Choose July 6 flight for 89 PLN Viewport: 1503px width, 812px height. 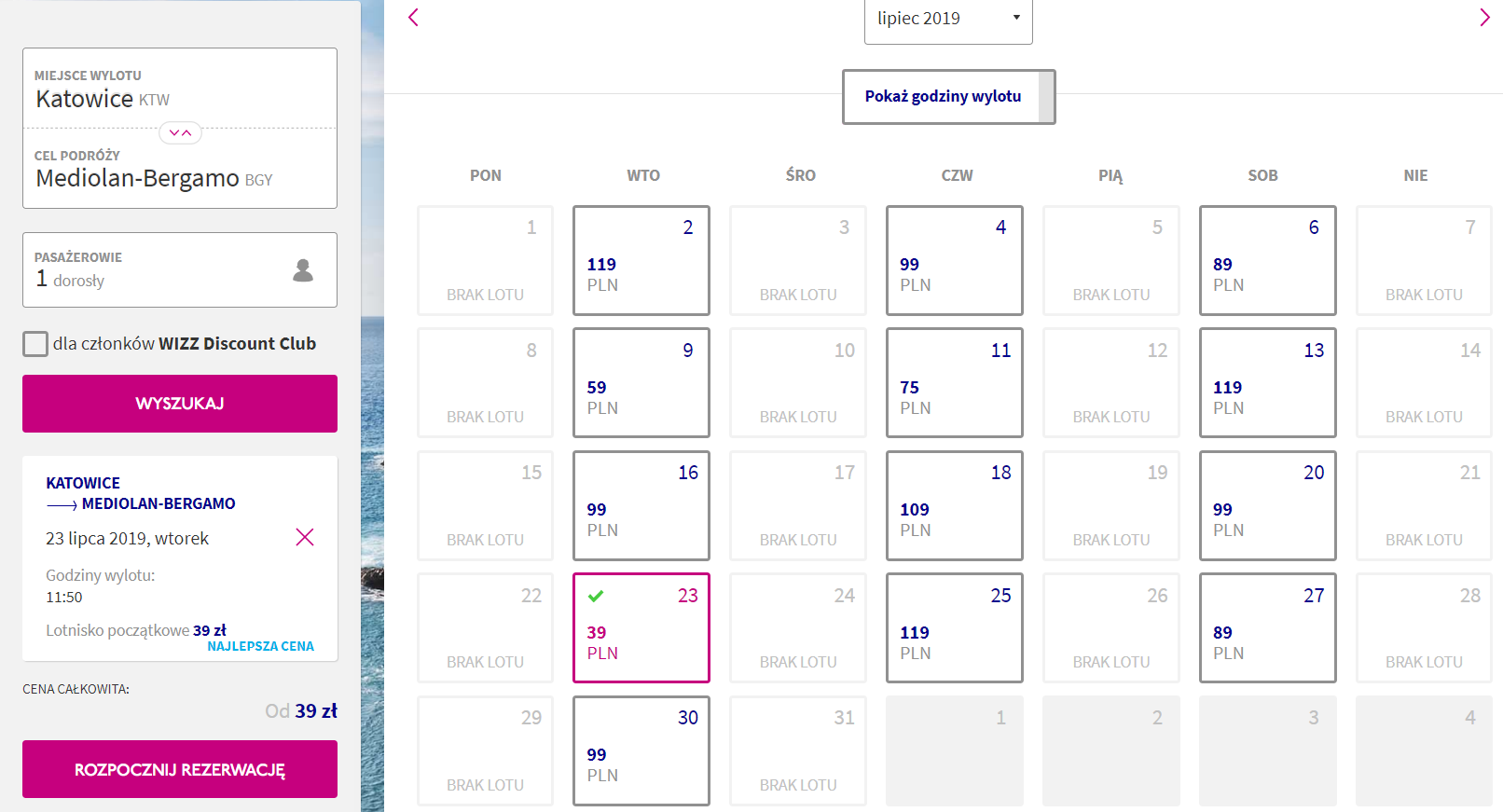(1267, 260)
